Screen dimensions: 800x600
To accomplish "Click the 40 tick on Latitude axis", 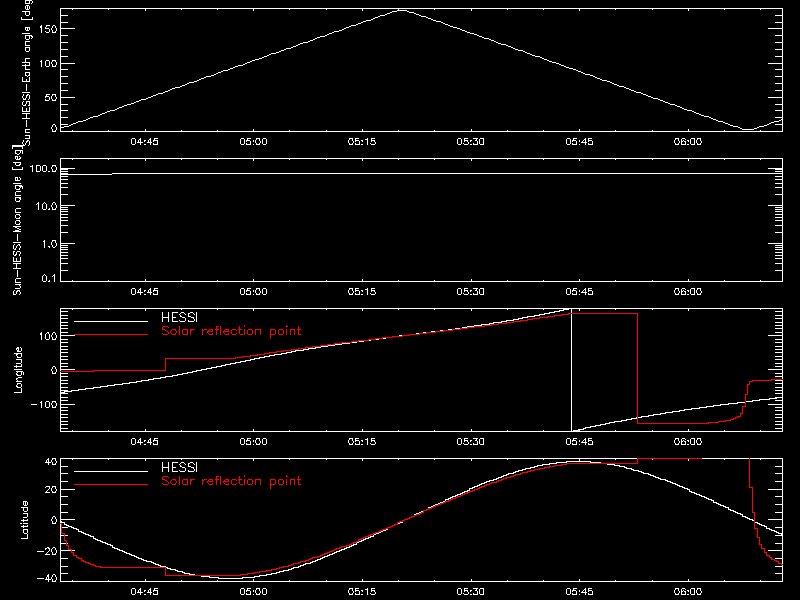I will 51,462.
